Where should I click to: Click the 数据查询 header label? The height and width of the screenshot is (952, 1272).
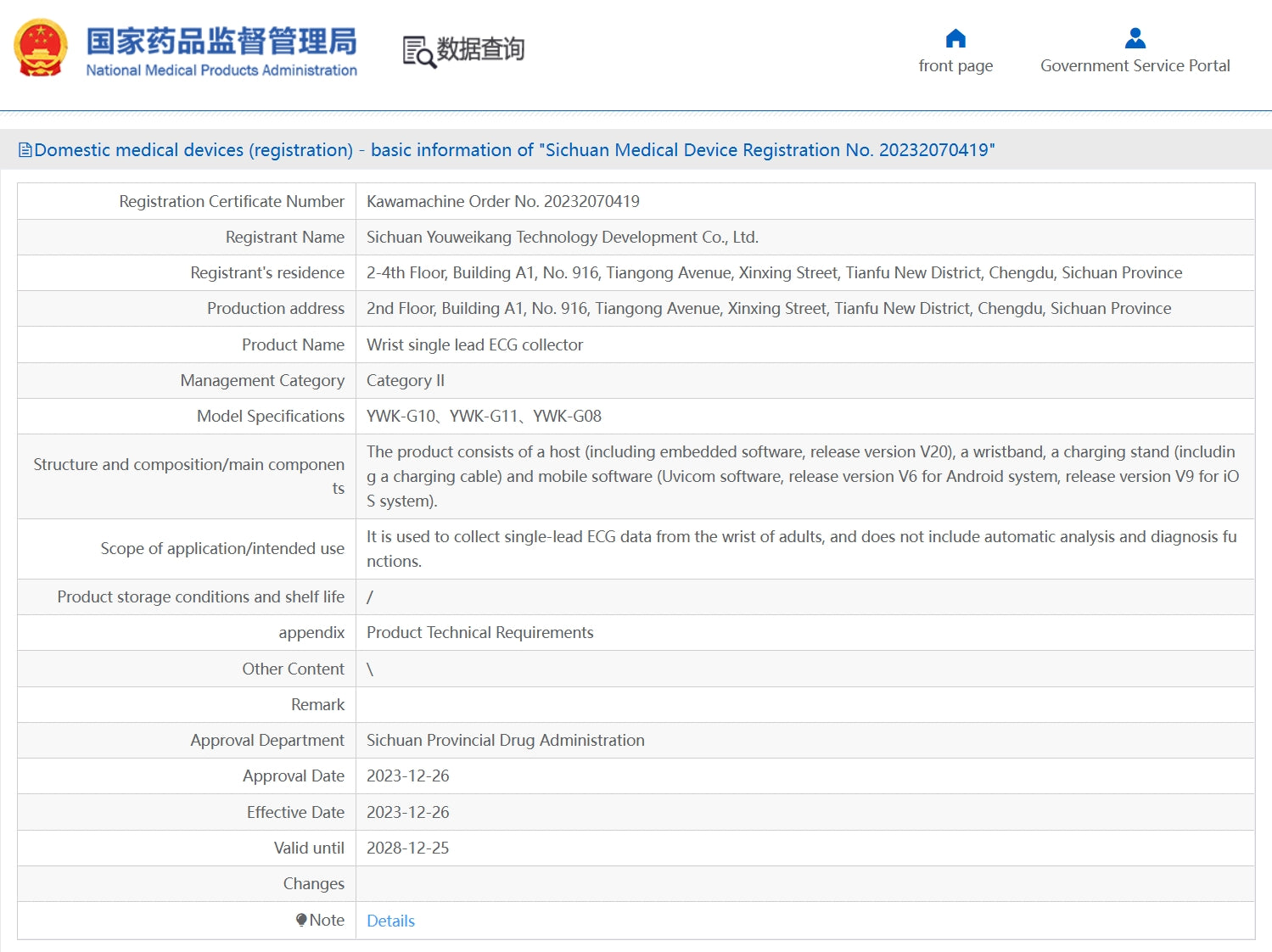[x=480, y=49]
